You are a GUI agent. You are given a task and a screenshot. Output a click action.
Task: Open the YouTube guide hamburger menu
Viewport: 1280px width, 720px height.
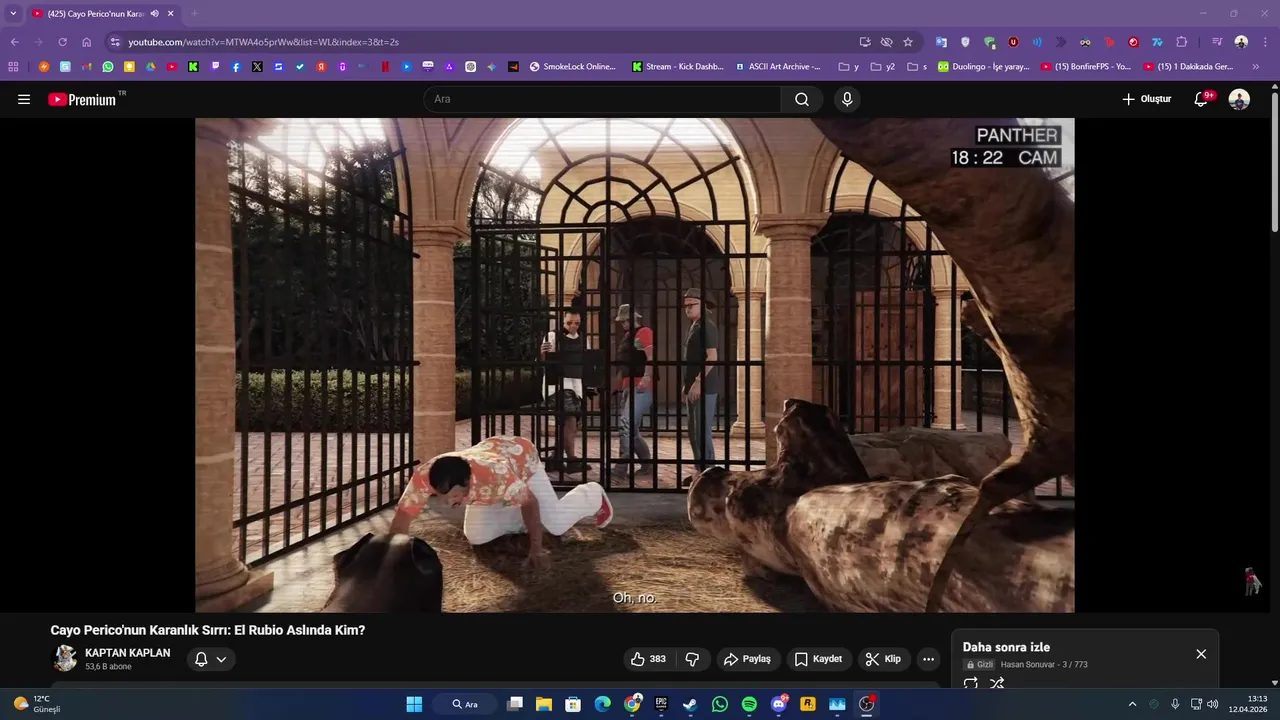[24, 99]
